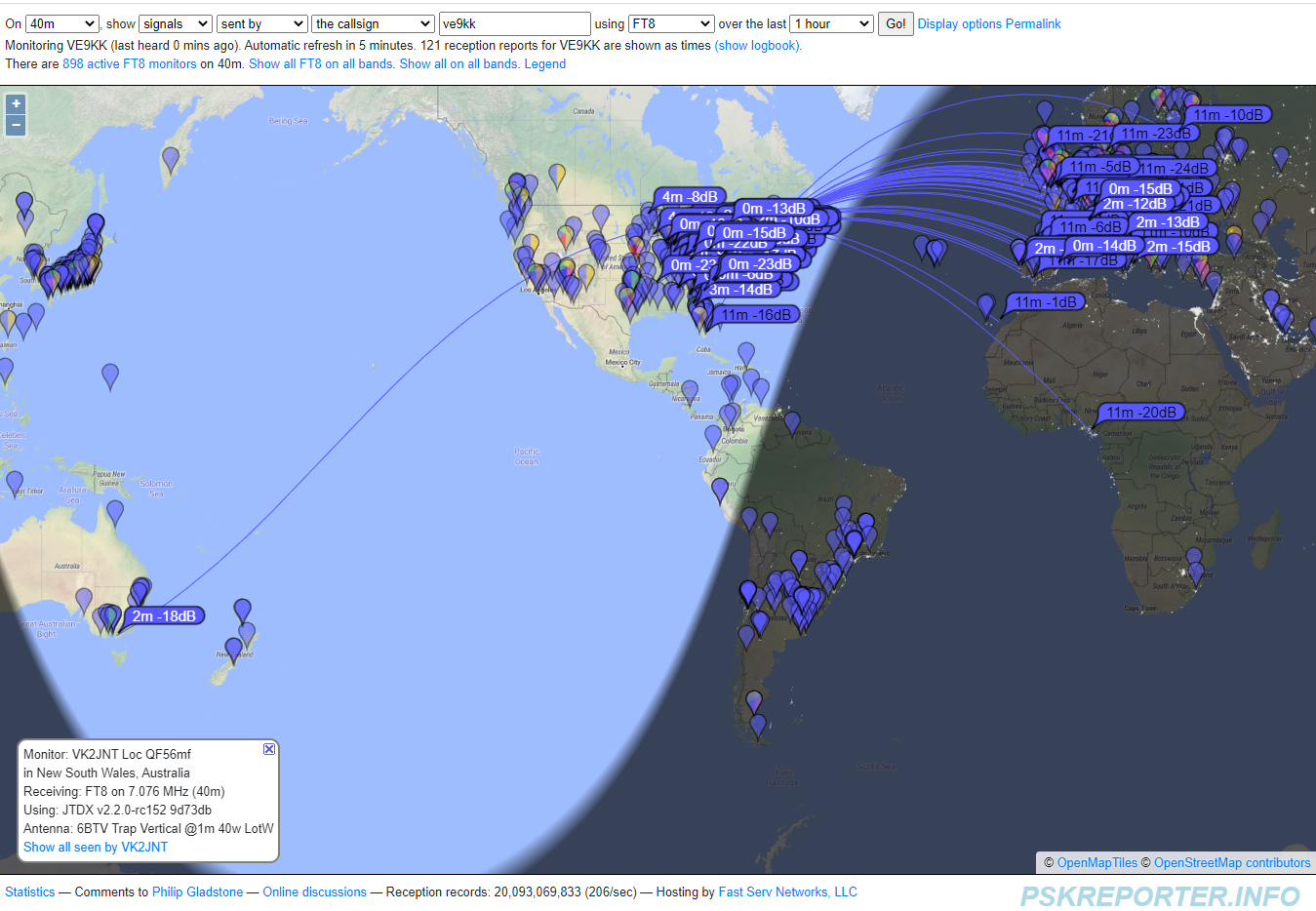Select the '11m -20dB' label in Africa
Image resolution: width=1316 pixels, height=911 pixels.
pos(1140,413)
